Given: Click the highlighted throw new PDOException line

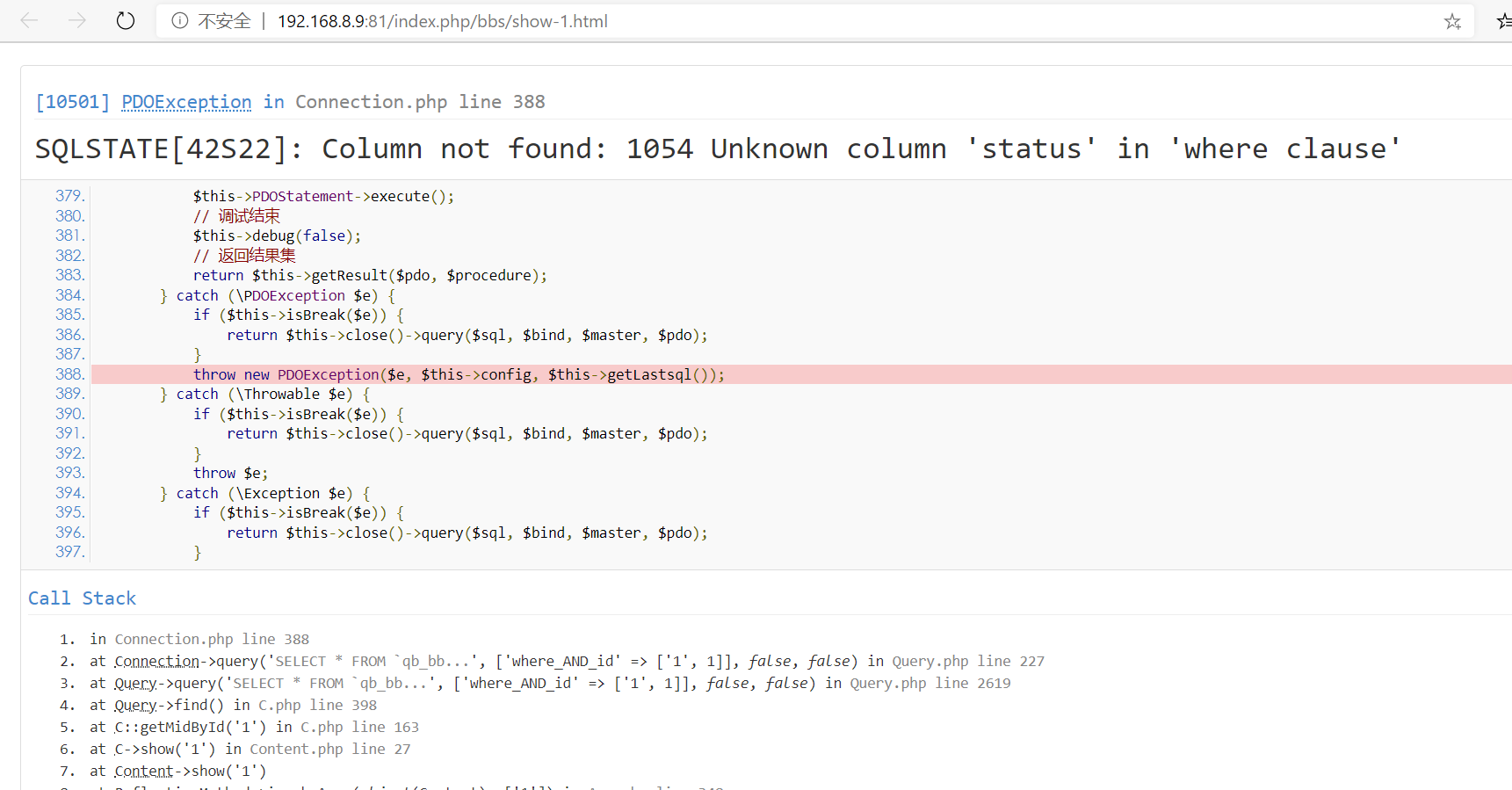Looking at the screenshot, I should tap(459, 374).
